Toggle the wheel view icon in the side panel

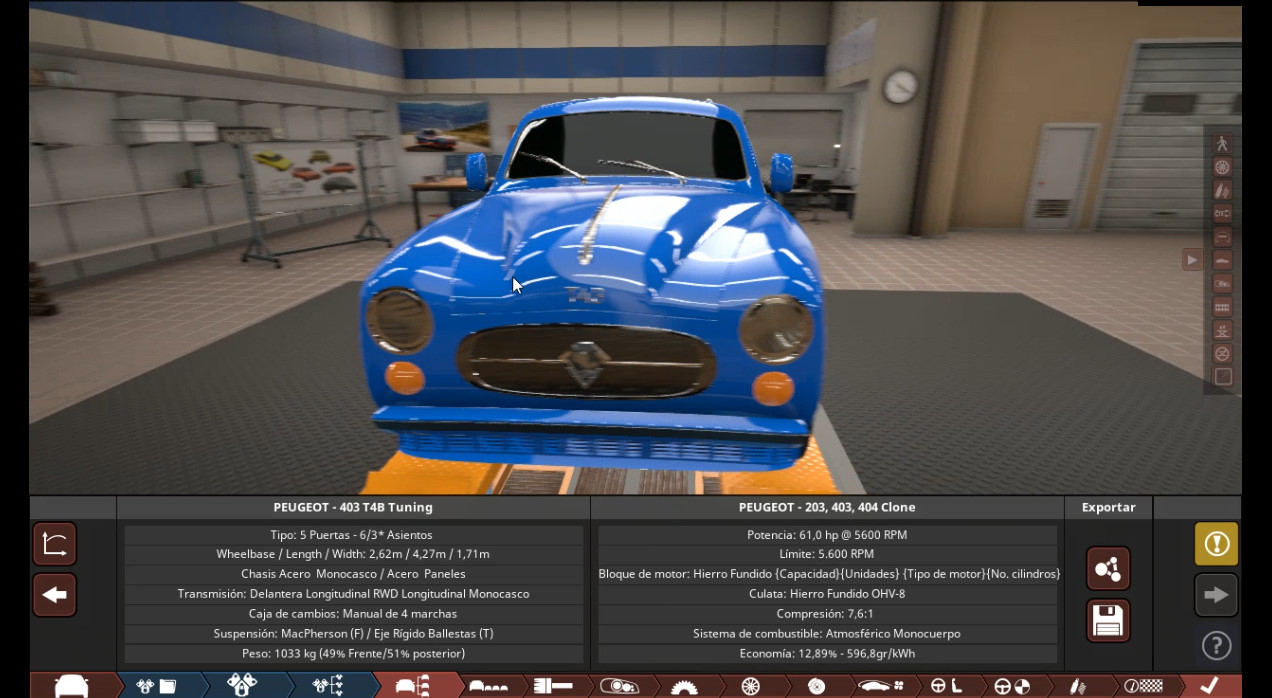[x=1222, y=167]
